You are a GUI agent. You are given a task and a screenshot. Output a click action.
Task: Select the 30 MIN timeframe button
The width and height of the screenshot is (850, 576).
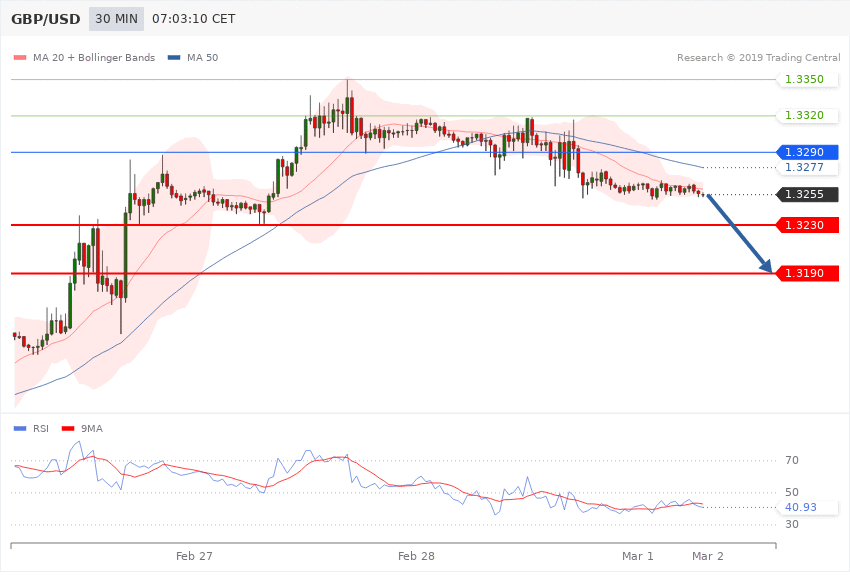[117, 19]
